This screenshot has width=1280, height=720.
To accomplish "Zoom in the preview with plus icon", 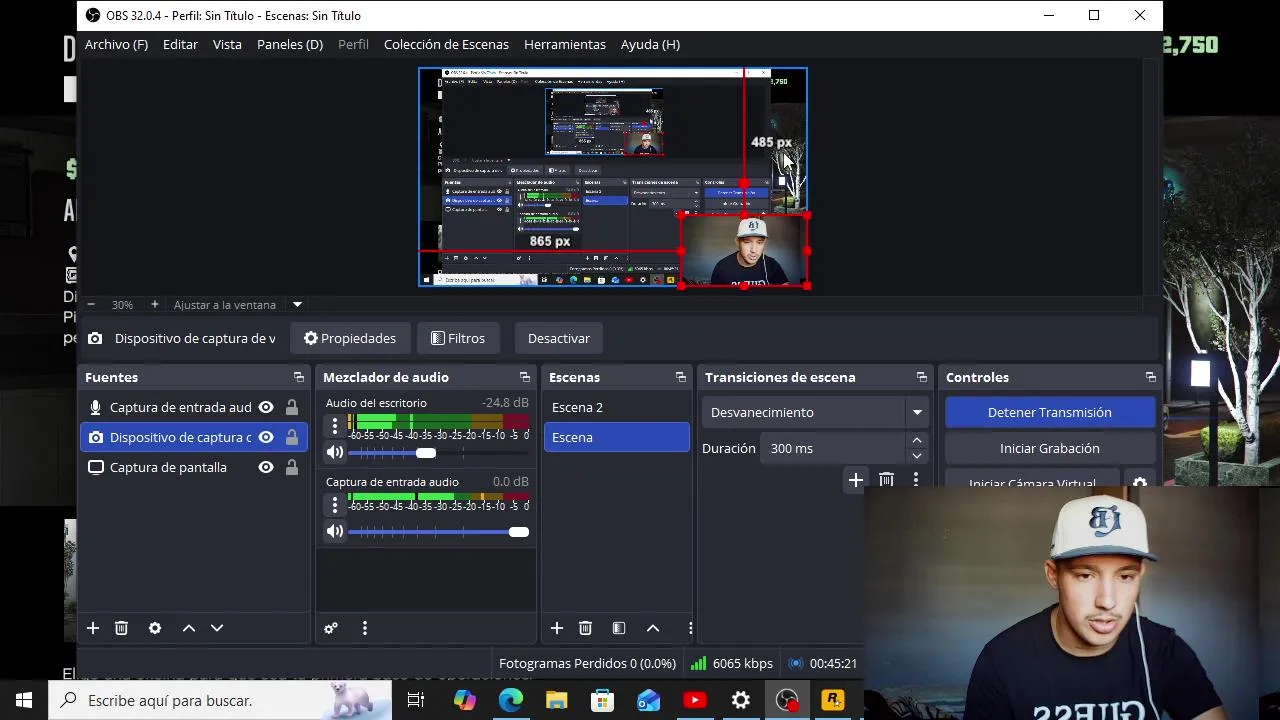I will pos(154,304).
